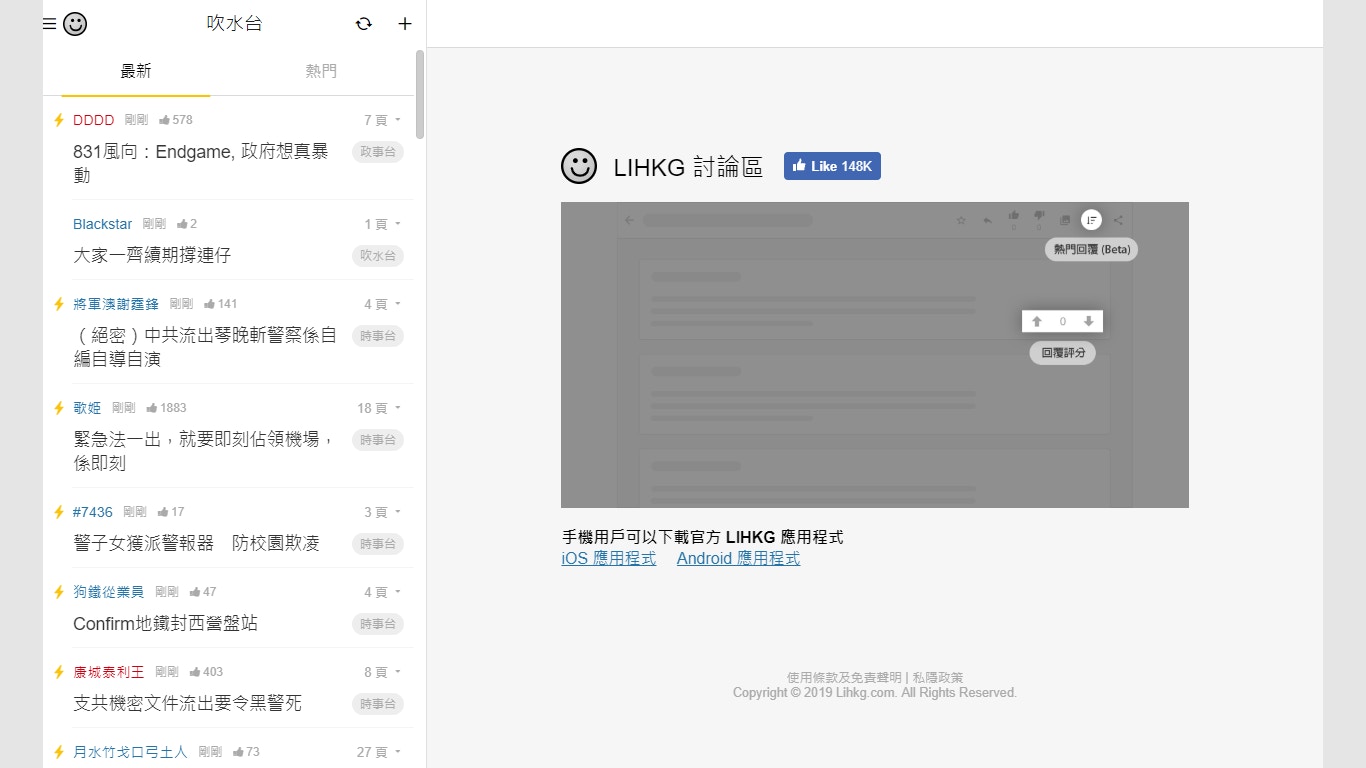Click username Blackstar
This screenshot has height=768, width=1366.
[x=103, y=224]
